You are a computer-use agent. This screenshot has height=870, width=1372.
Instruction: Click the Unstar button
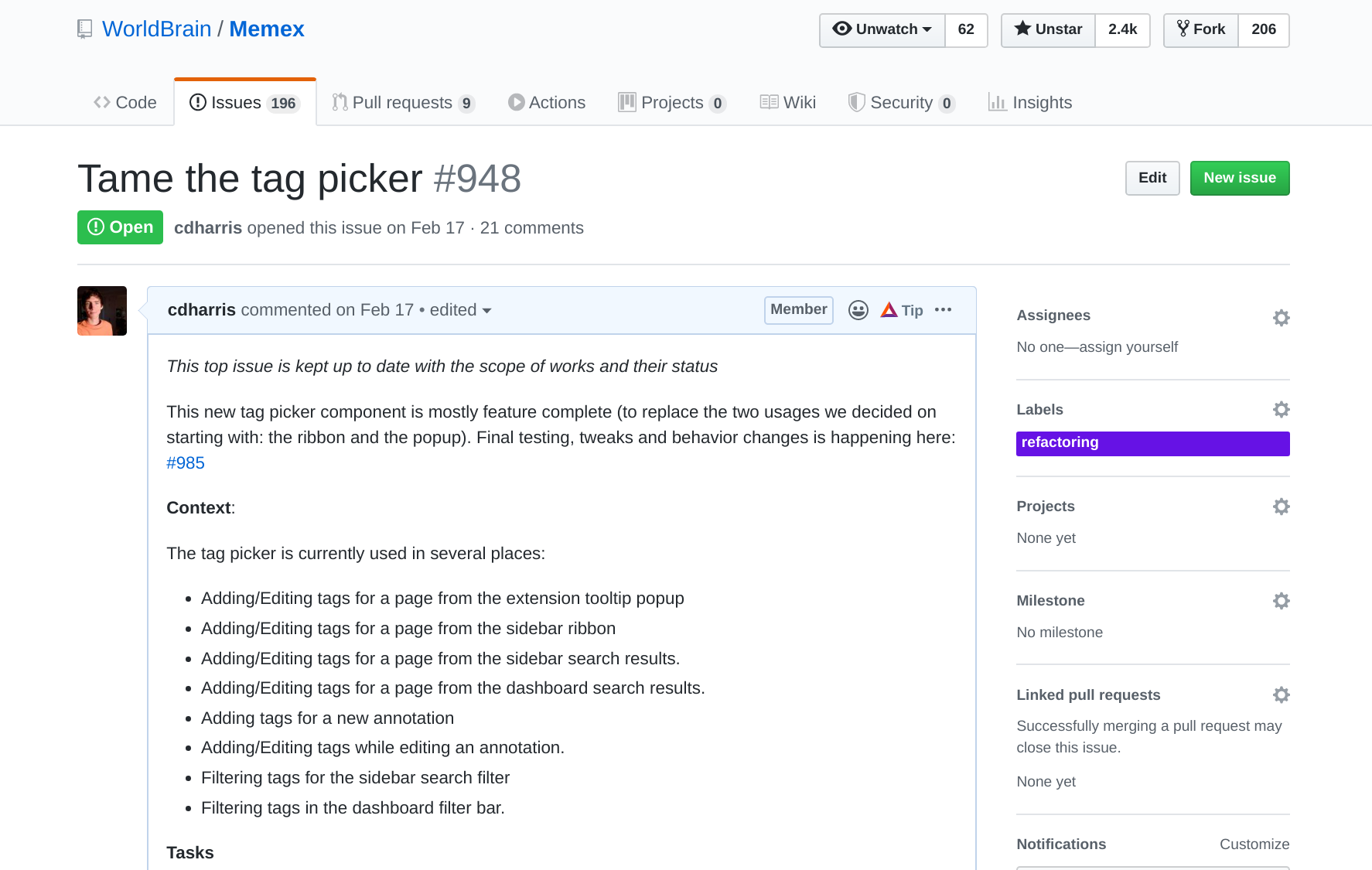click(1048, 30)
